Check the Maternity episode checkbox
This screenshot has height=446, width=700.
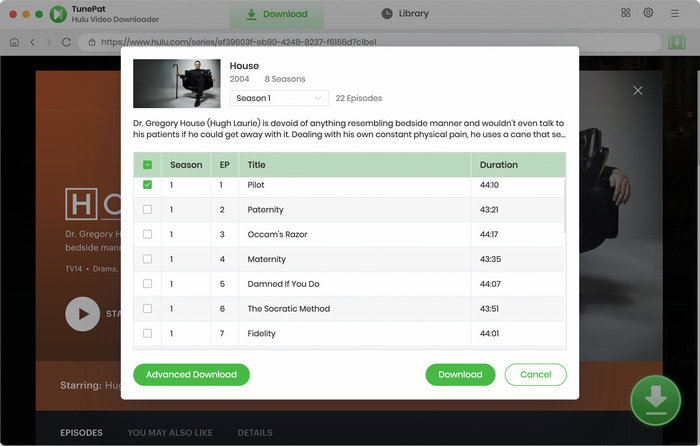[x=147, y=259]
